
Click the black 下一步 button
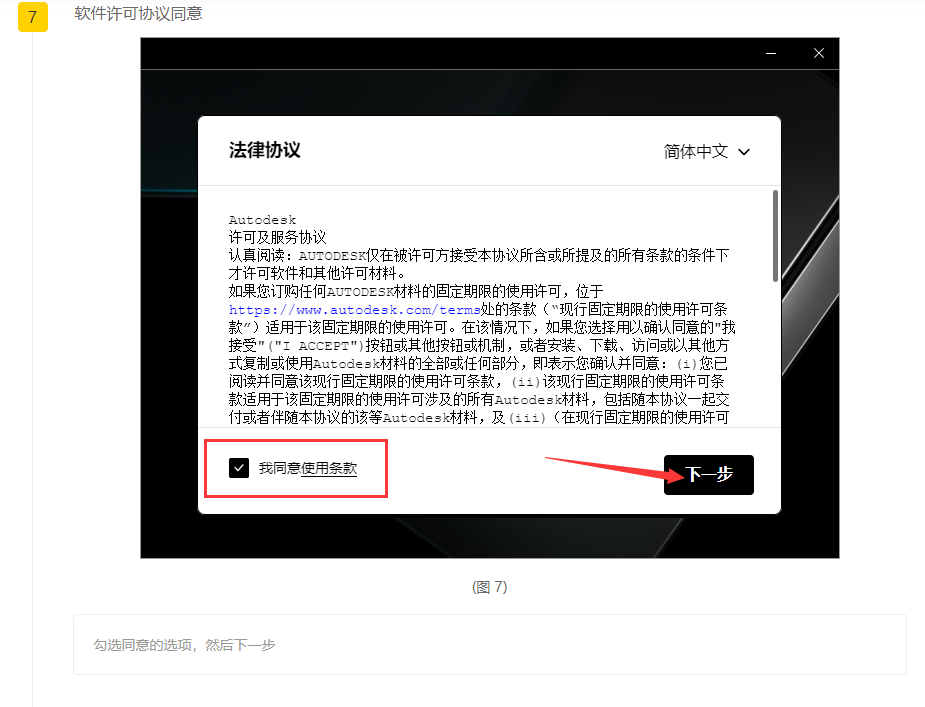[708, 475]
